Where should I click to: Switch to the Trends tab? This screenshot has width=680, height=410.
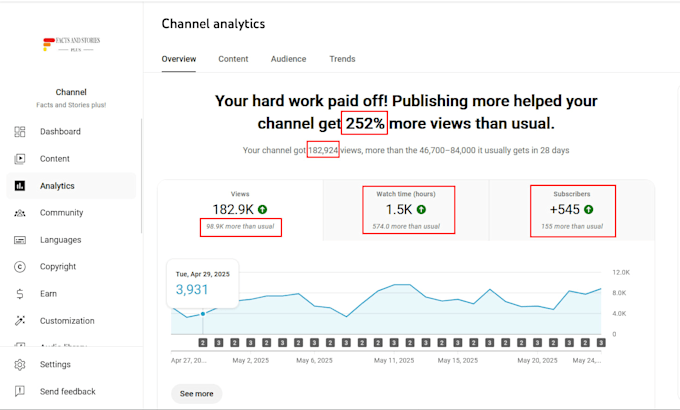342,59
